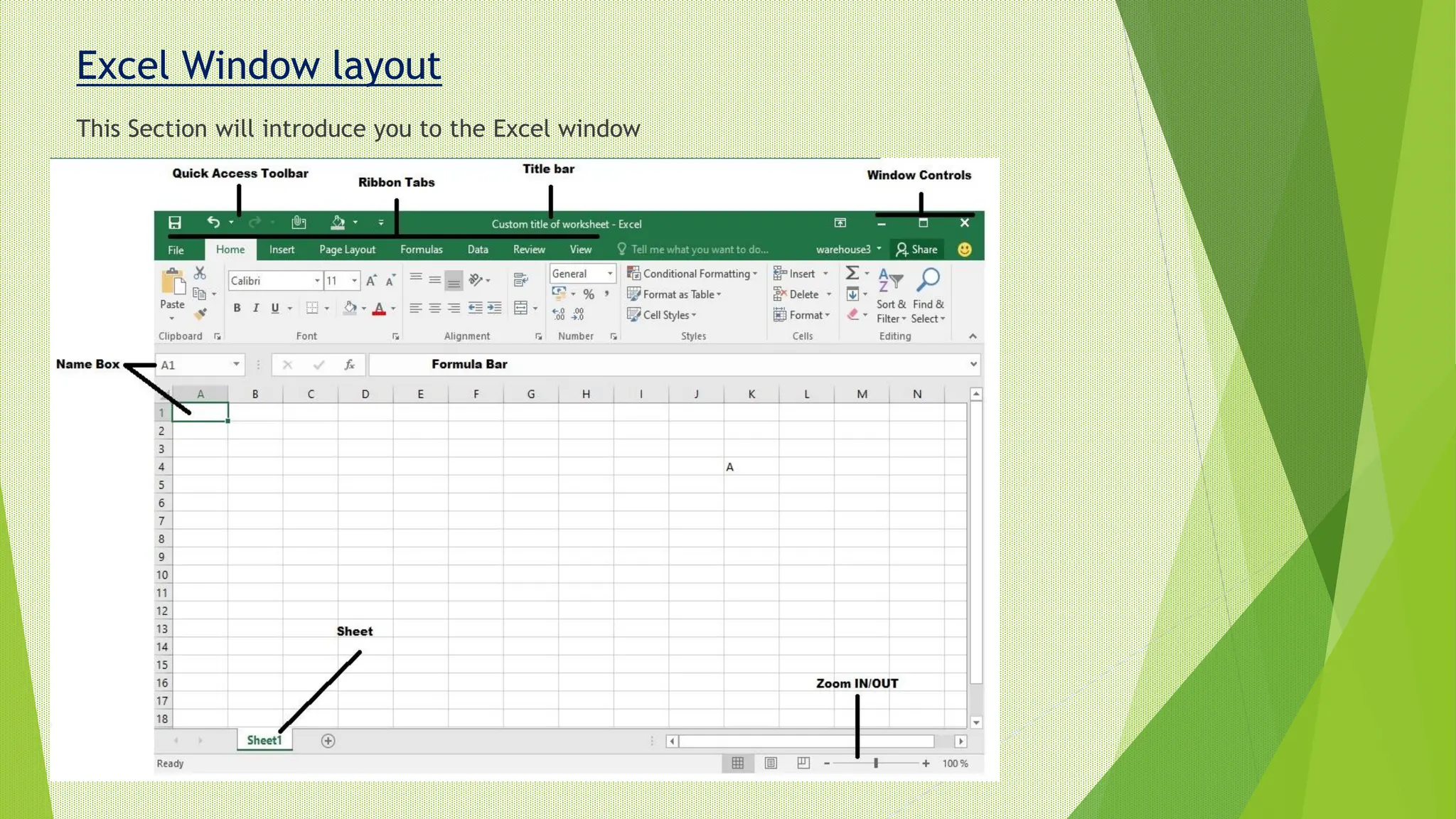
Task: Click Merge & Center icon
Action: click(520, 308)
